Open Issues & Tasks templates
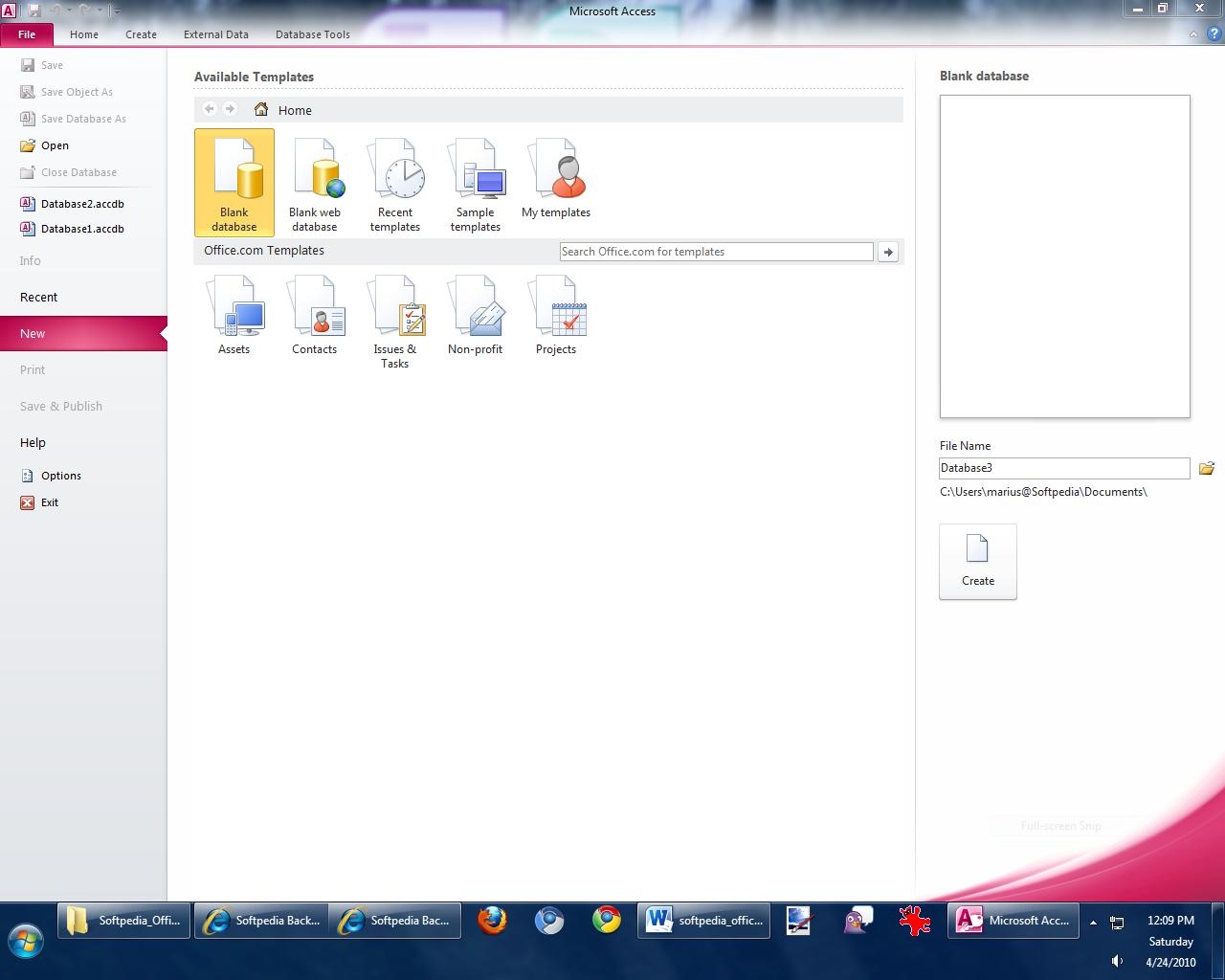 395,322
